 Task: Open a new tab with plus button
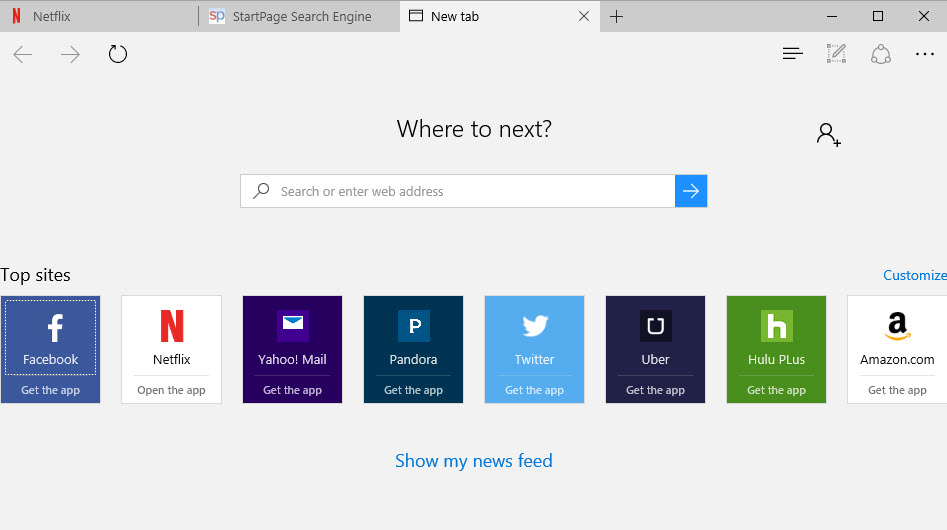click(617, 16)
